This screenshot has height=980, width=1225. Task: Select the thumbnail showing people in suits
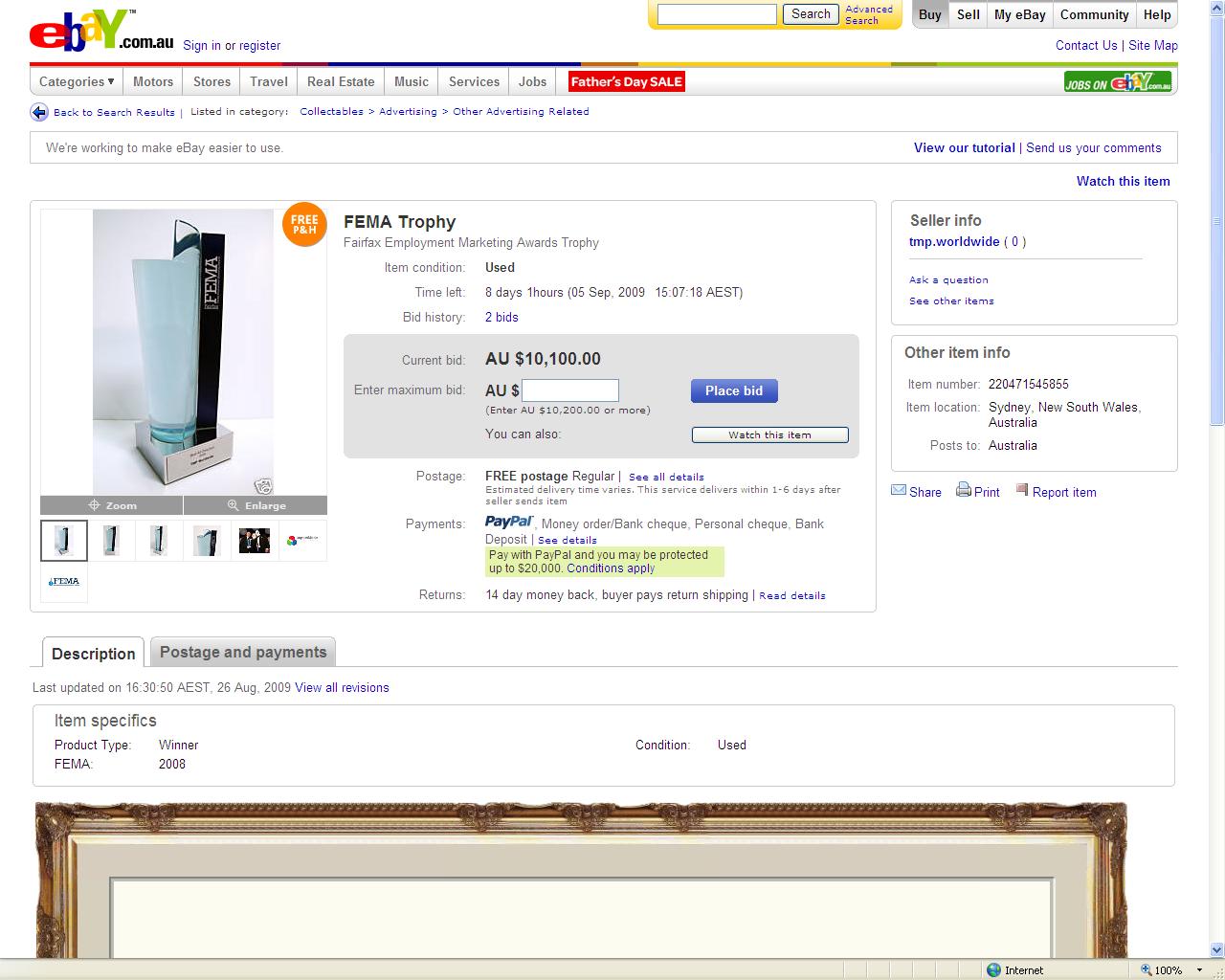coord(255,541)
